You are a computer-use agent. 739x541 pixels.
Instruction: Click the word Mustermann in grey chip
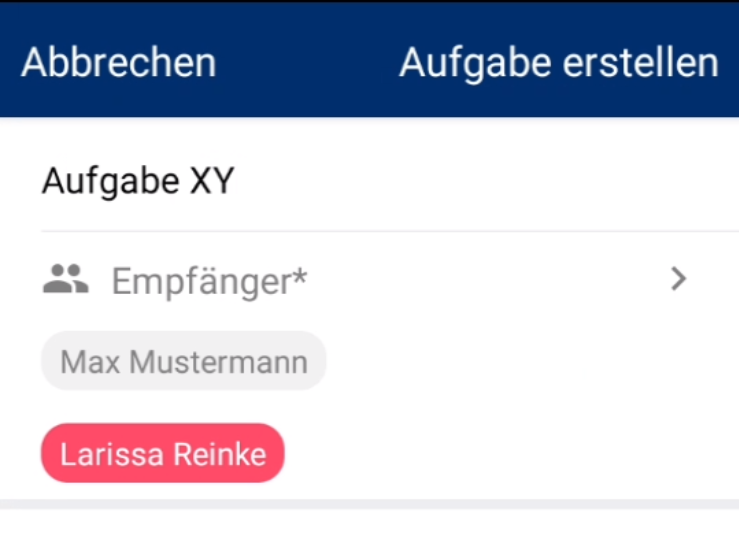pyautogui.click(x=219, y=362)
